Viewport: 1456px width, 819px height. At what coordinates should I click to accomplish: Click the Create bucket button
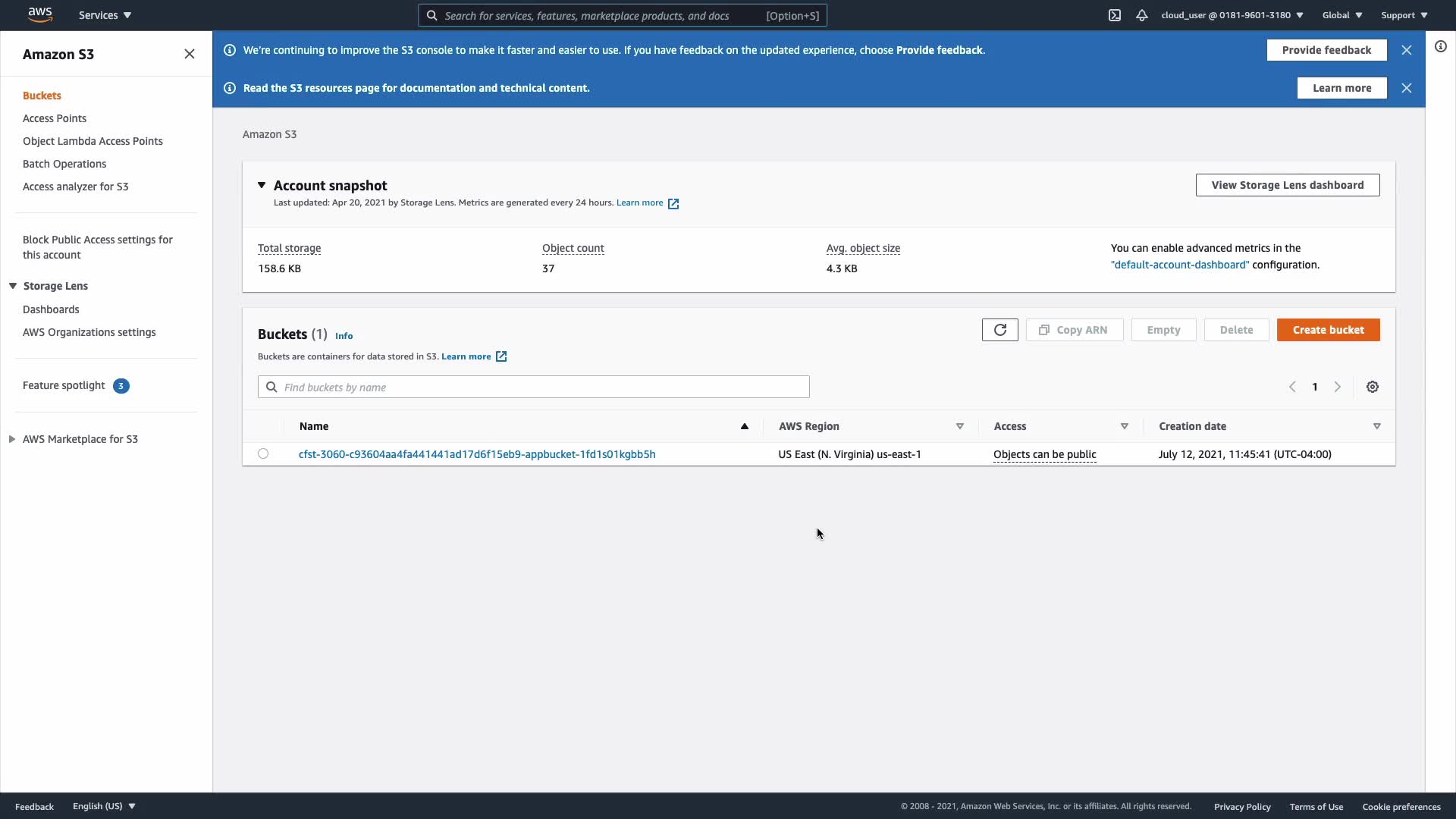pos(1328,330)
